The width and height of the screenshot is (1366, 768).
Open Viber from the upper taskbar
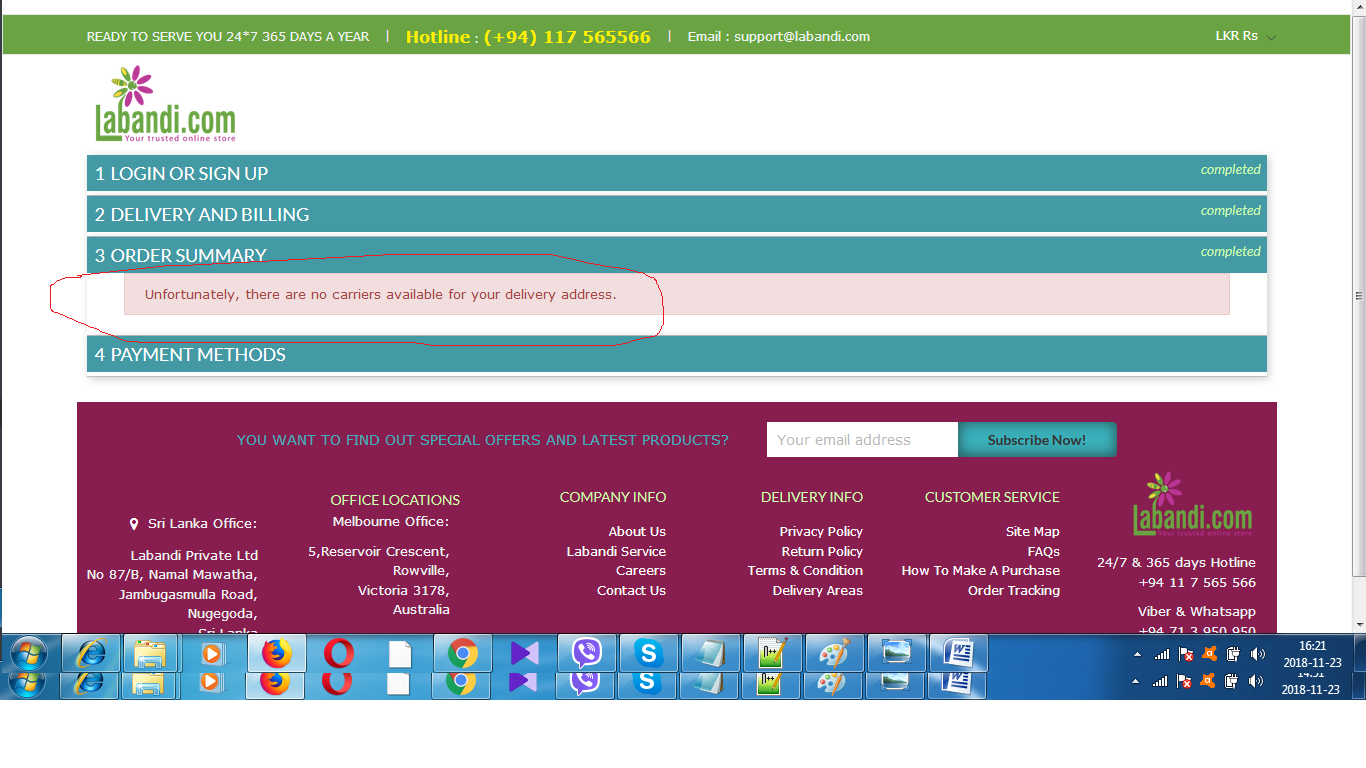click(586, 654)
